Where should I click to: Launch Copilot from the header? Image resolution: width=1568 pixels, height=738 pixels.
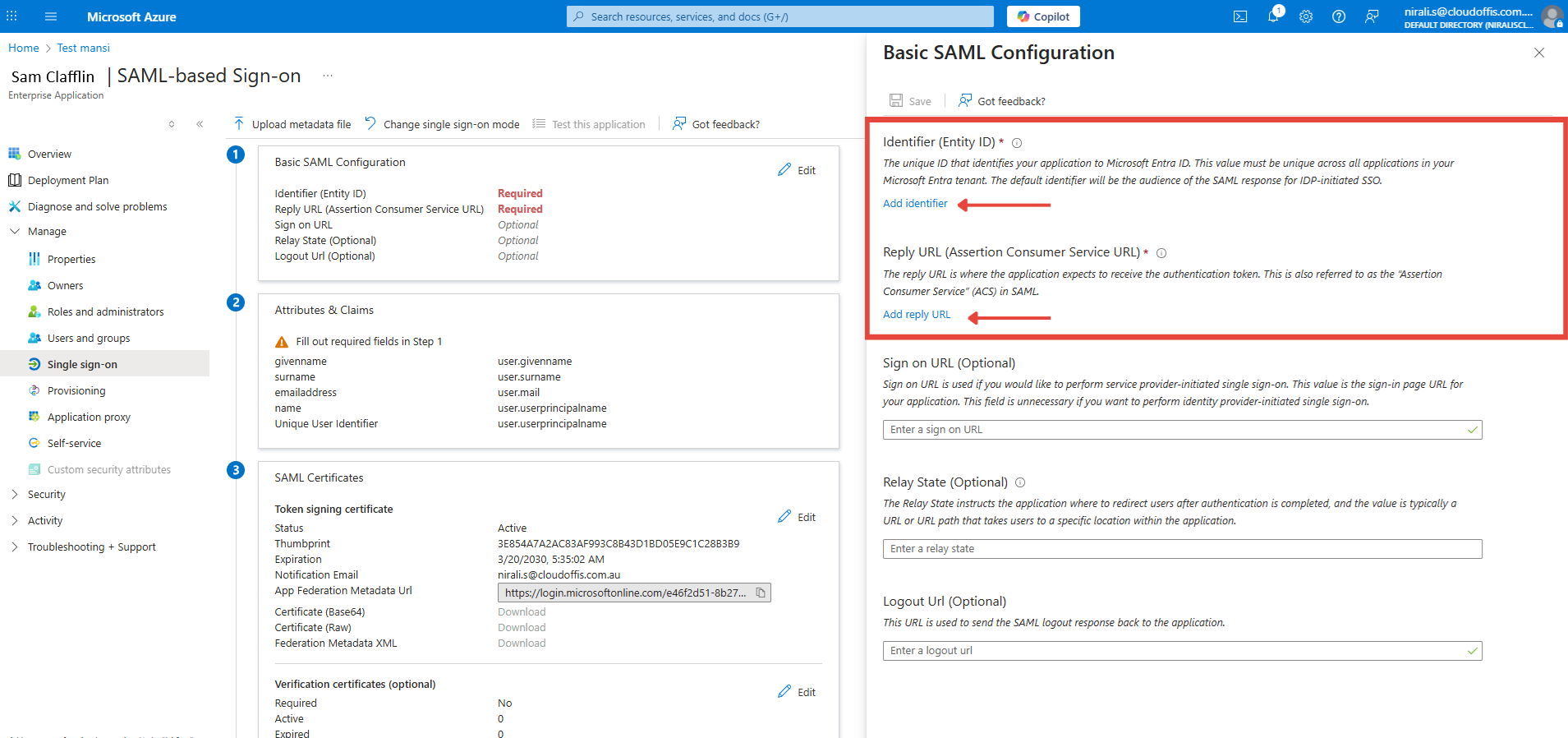click(x=1043, y=16)
